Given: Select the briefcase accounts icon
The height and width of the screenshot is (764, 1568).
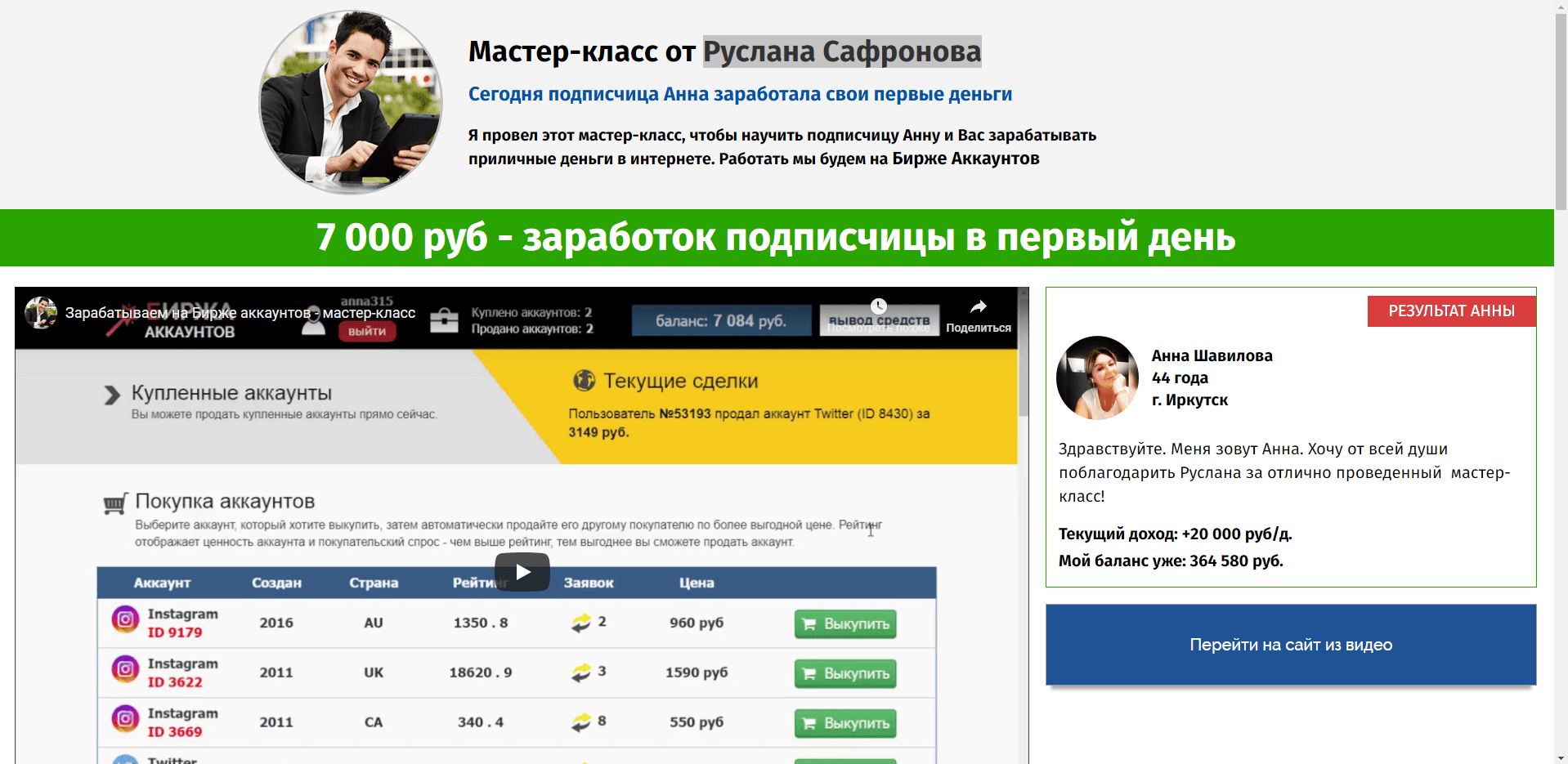Looking at the screenshot, I should [443, 319].
